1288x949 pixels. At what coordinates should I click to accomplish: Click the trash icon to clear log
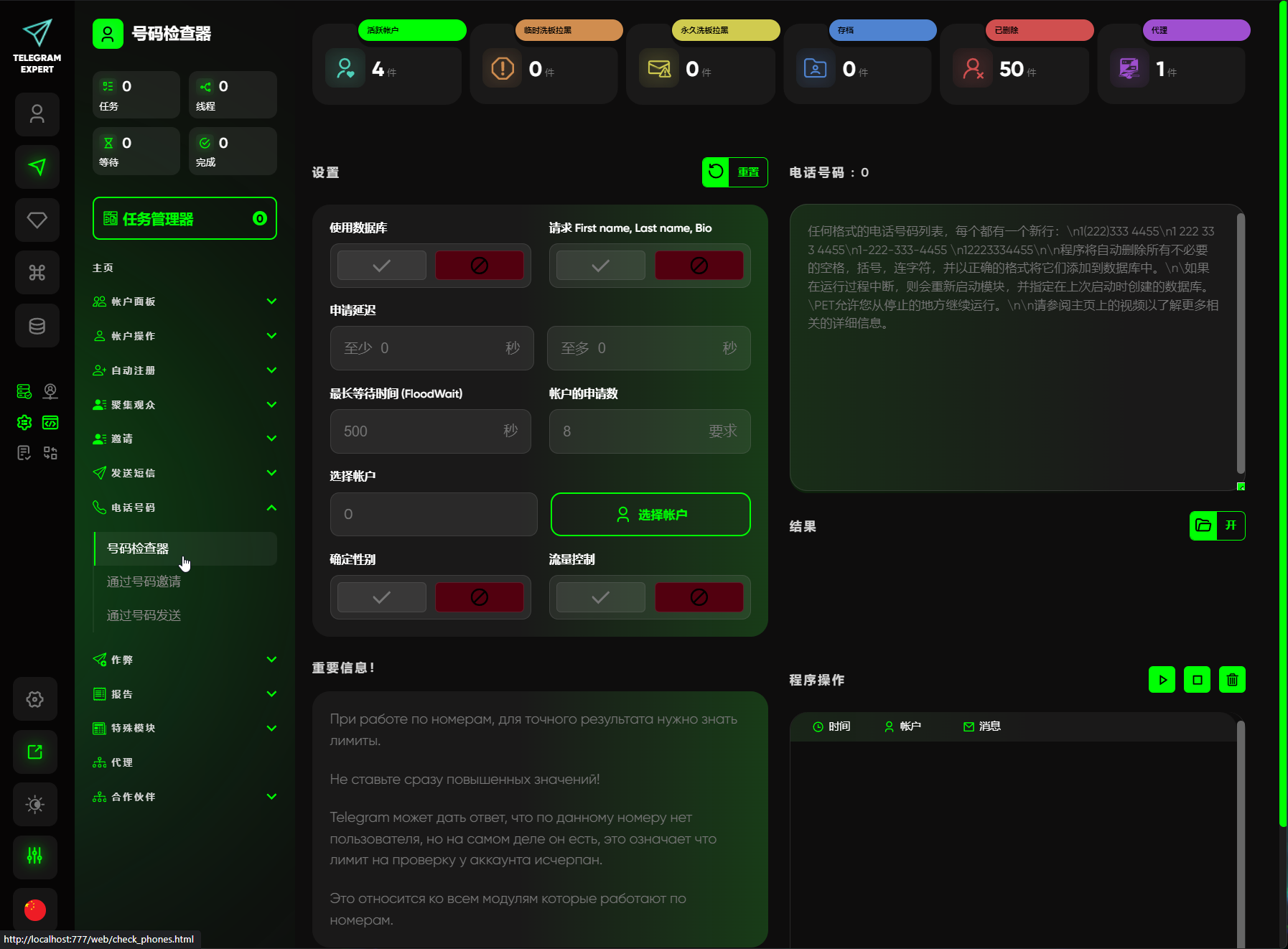pyautogui.click(x=1232, y=680)
